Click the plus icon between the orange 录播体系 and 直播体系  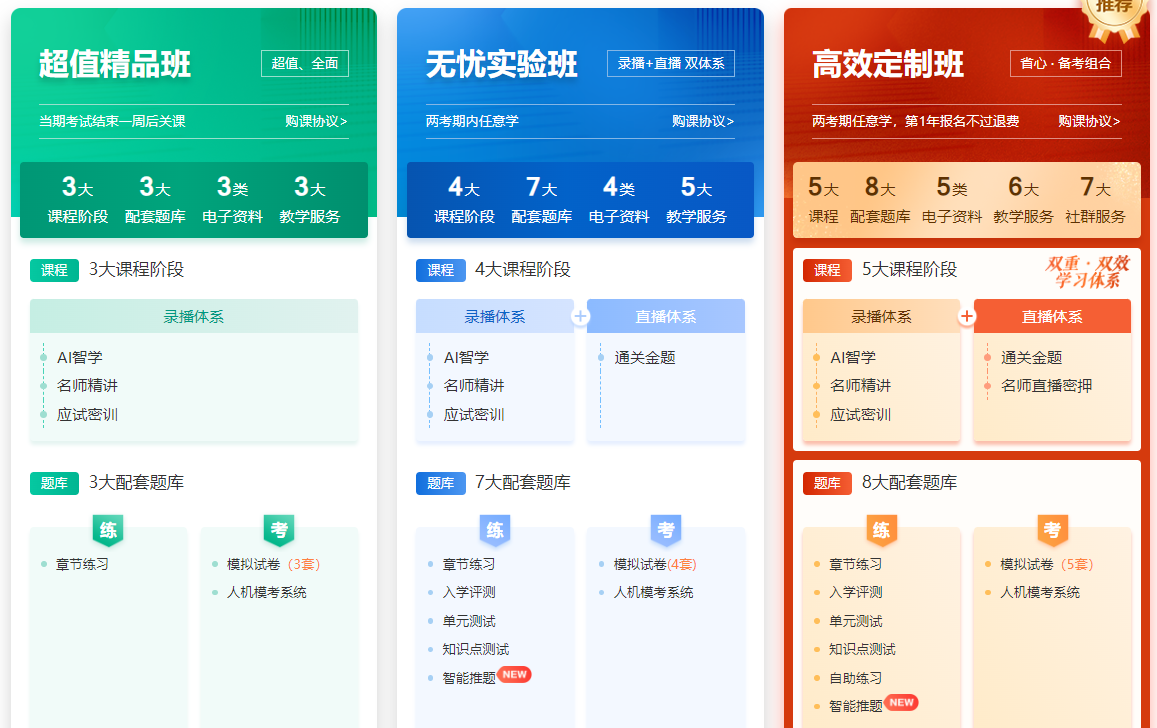967,316
